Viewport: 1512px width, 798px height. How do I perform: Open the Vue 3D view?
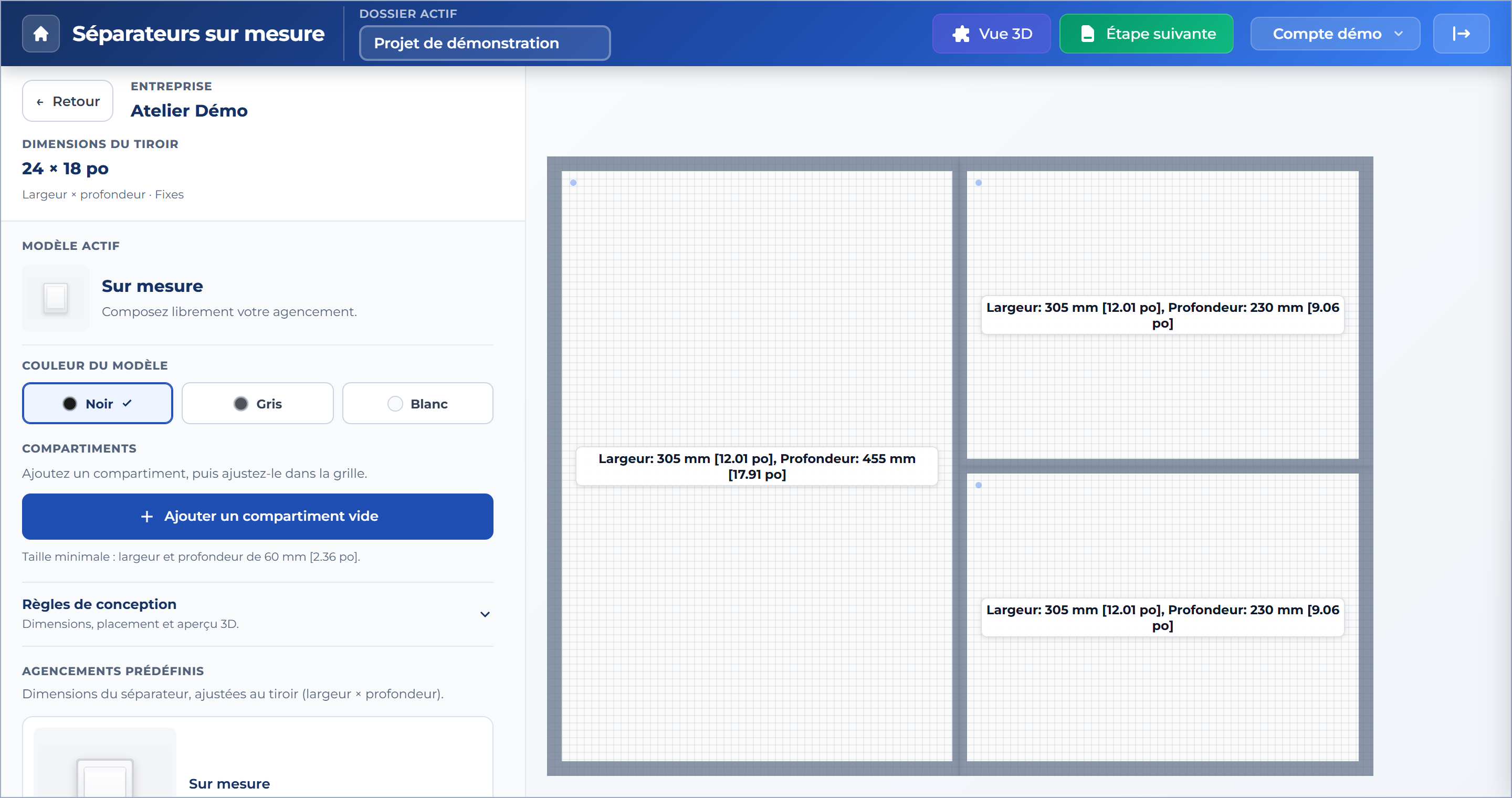coord(991,34)
